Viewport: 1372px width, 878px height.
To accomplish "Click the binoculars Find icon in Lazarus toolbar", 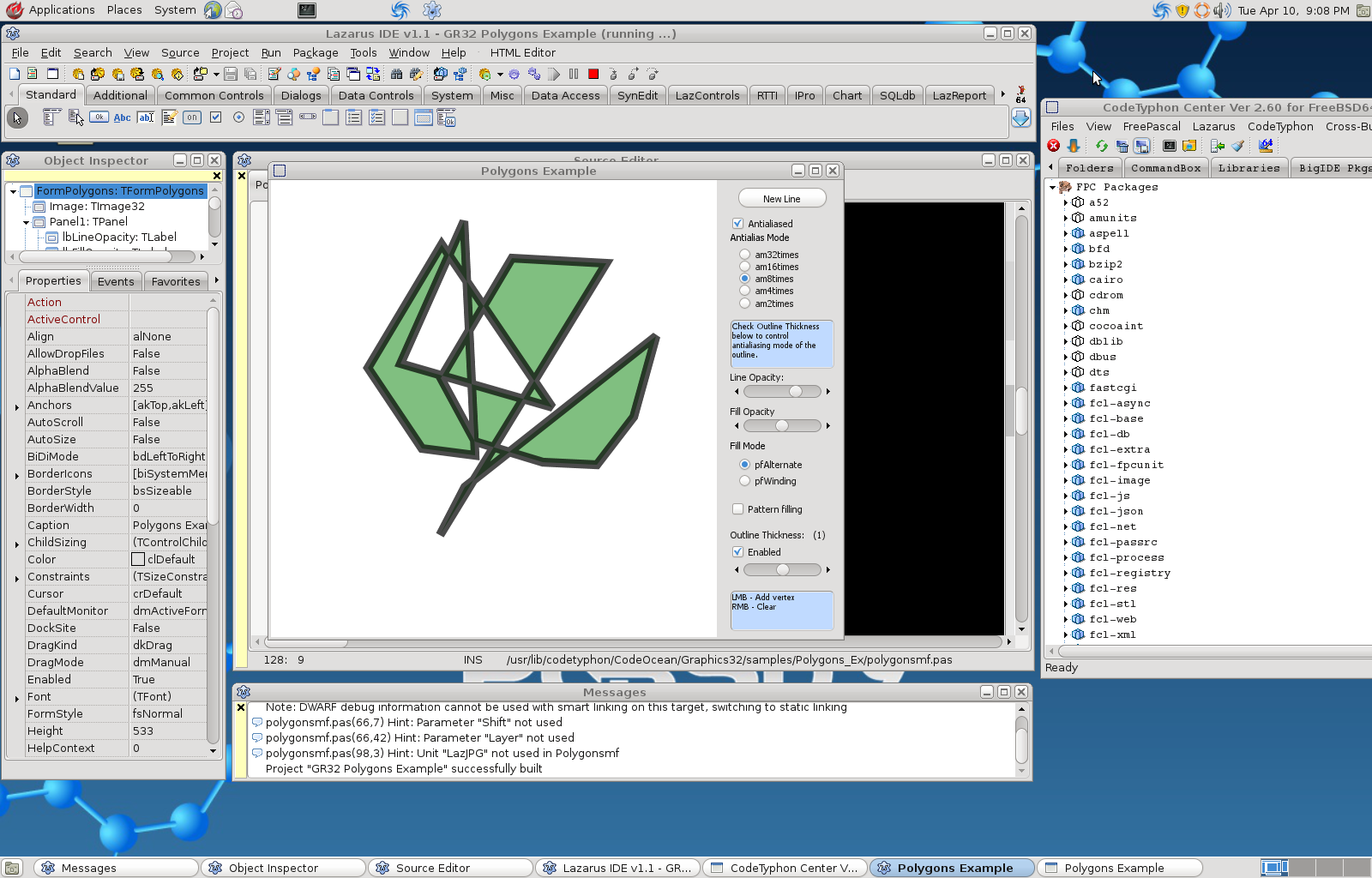I will point(396,75).
